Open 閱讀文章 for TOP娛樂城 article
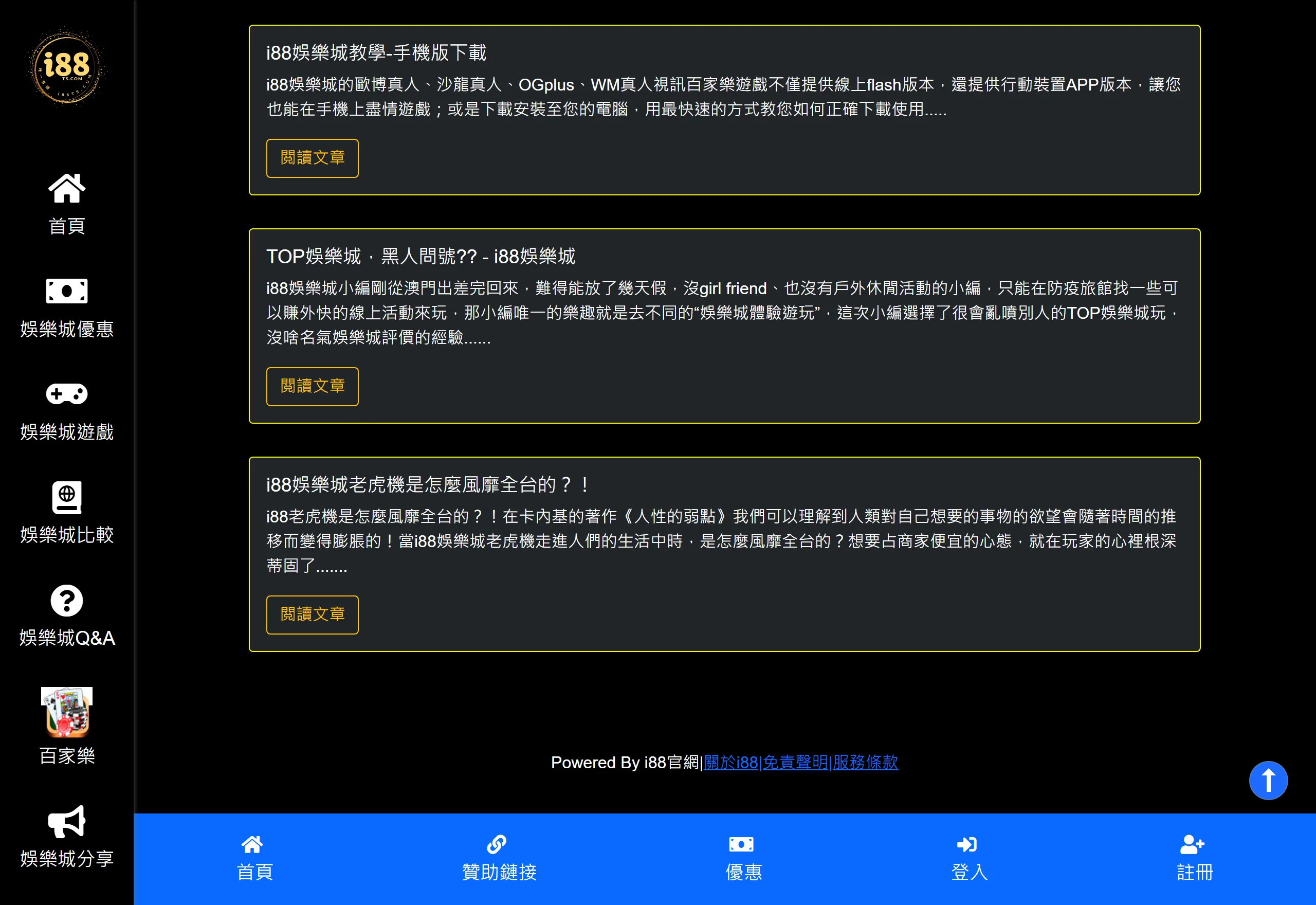Image resolution: width=1316 pixels, height=905 pixels. (x=312, y=387)
